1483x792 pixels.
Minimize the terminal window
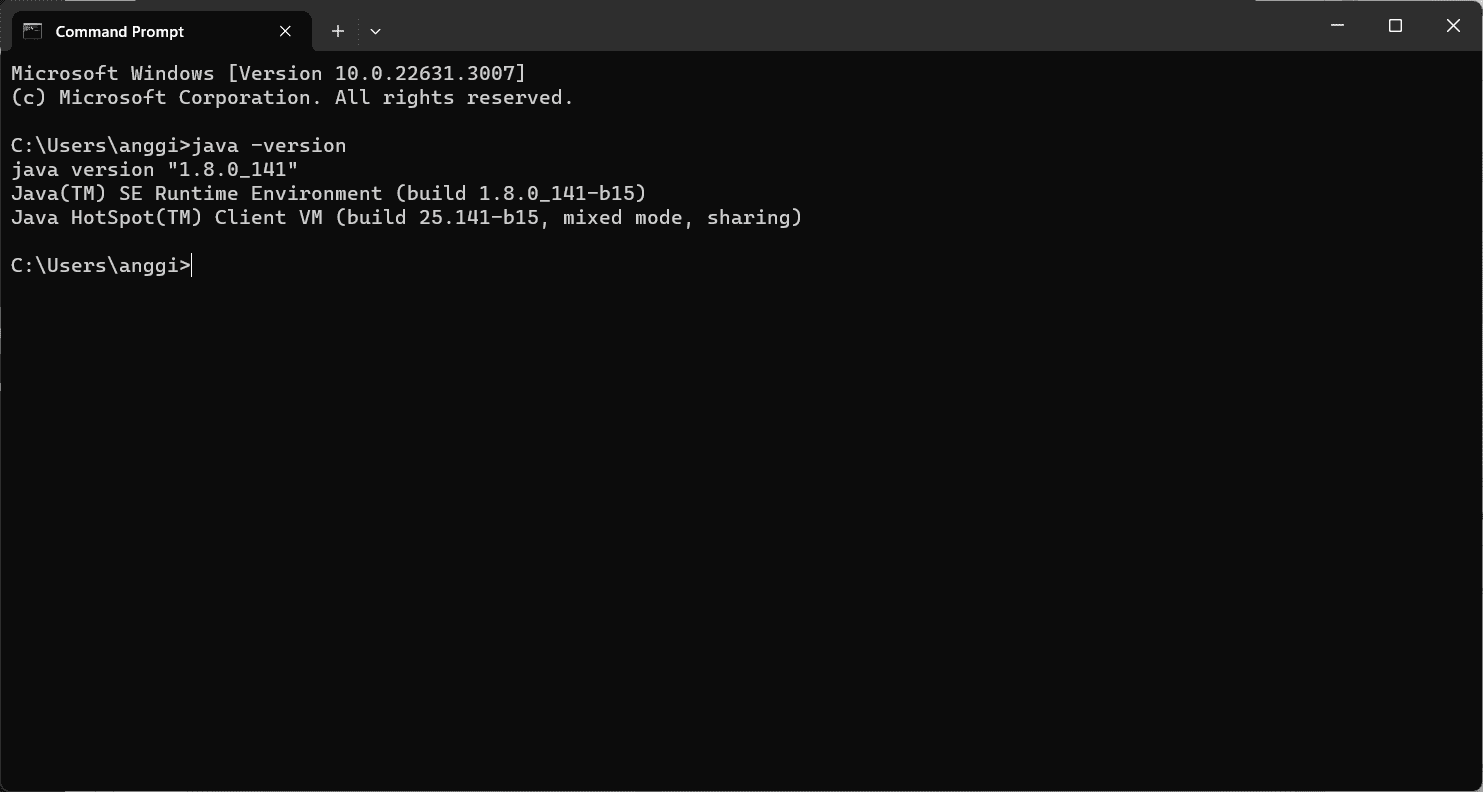1338,26
